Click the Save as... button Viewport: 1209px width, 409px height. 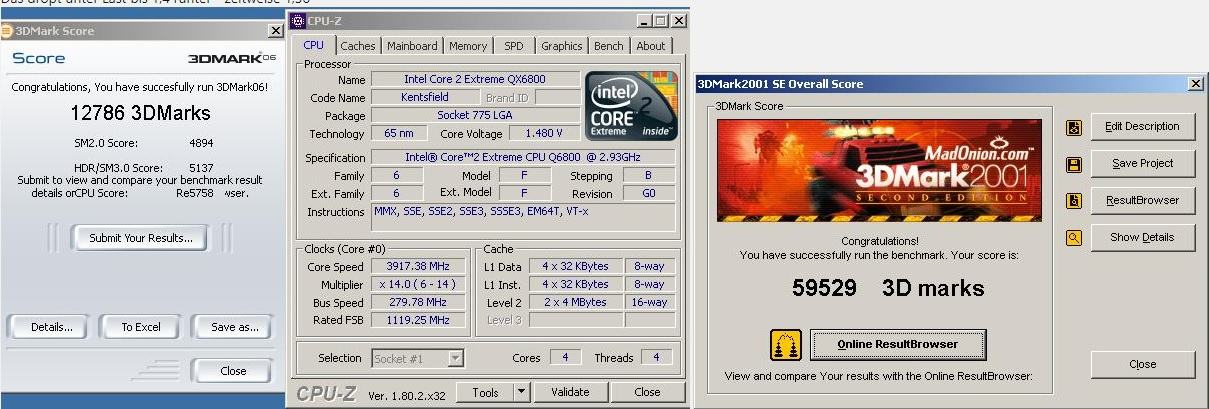coord(235,327)
